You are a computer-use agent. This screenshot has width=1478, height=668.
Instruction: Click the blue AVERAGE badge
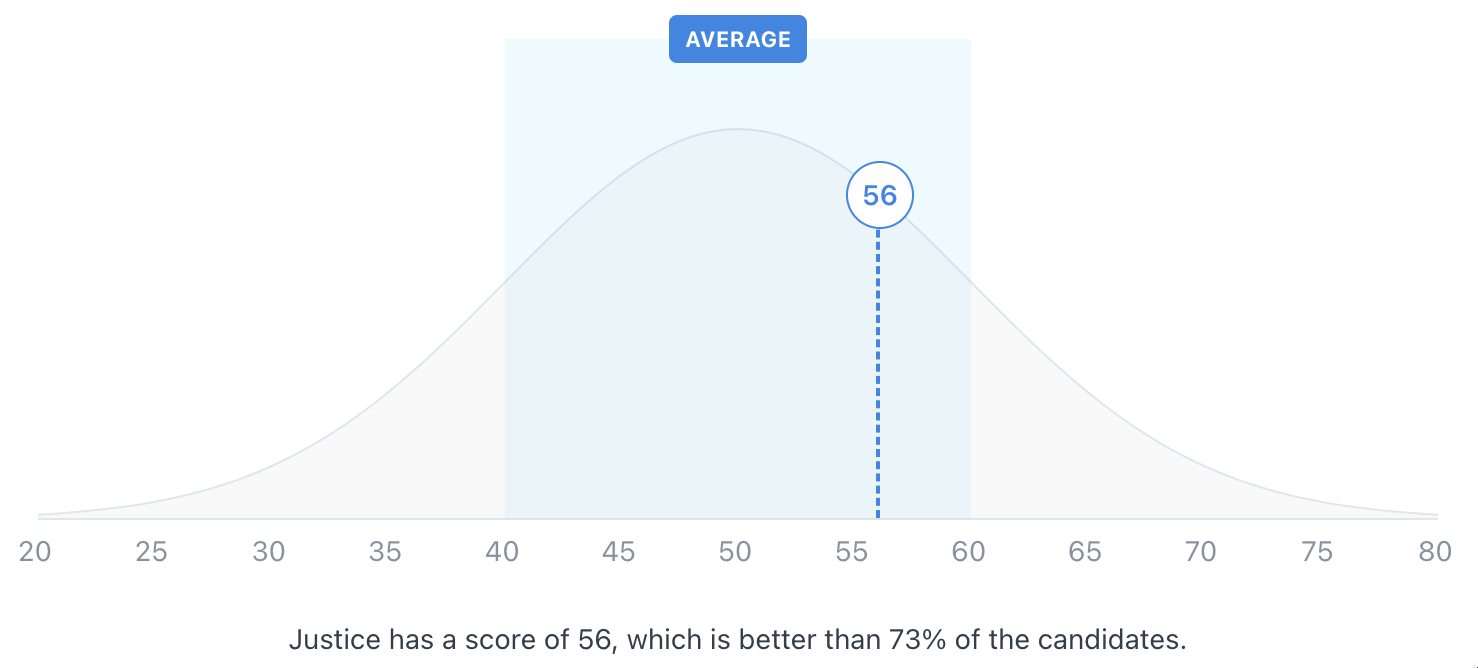[738, 40]
